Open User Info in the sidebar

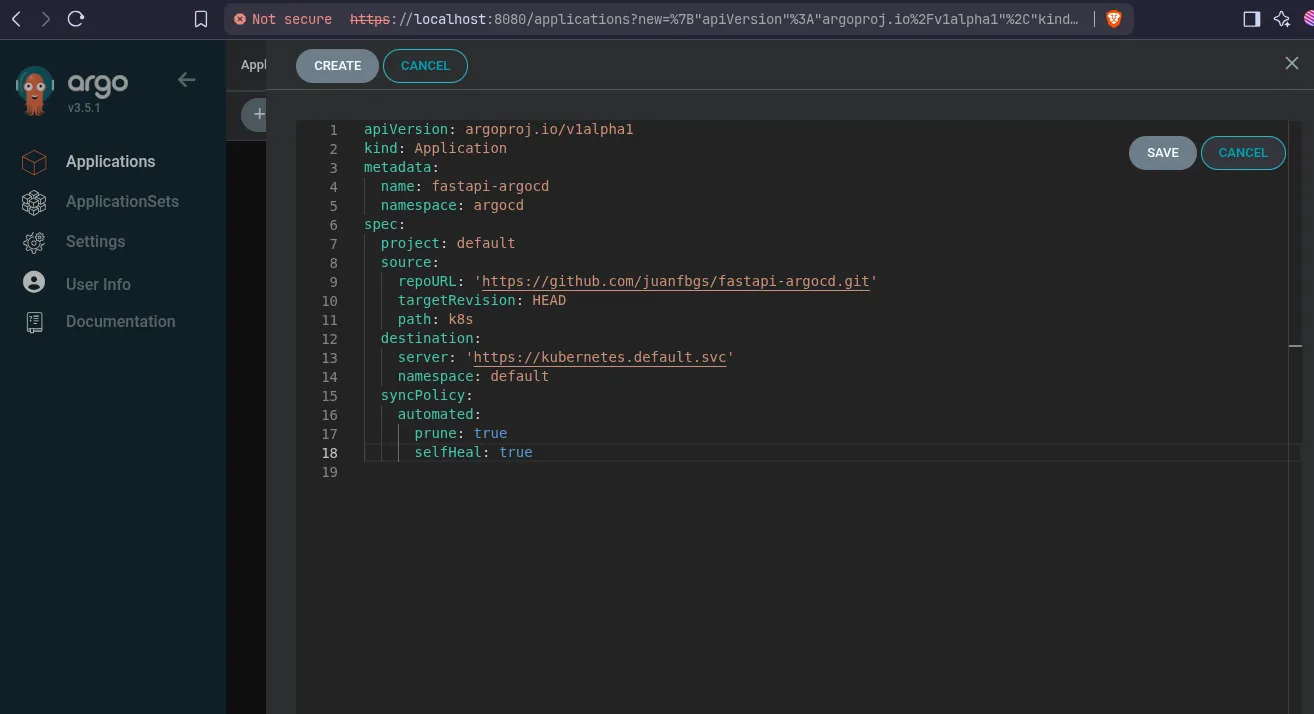pyautogui.click(x=98, y=284)
